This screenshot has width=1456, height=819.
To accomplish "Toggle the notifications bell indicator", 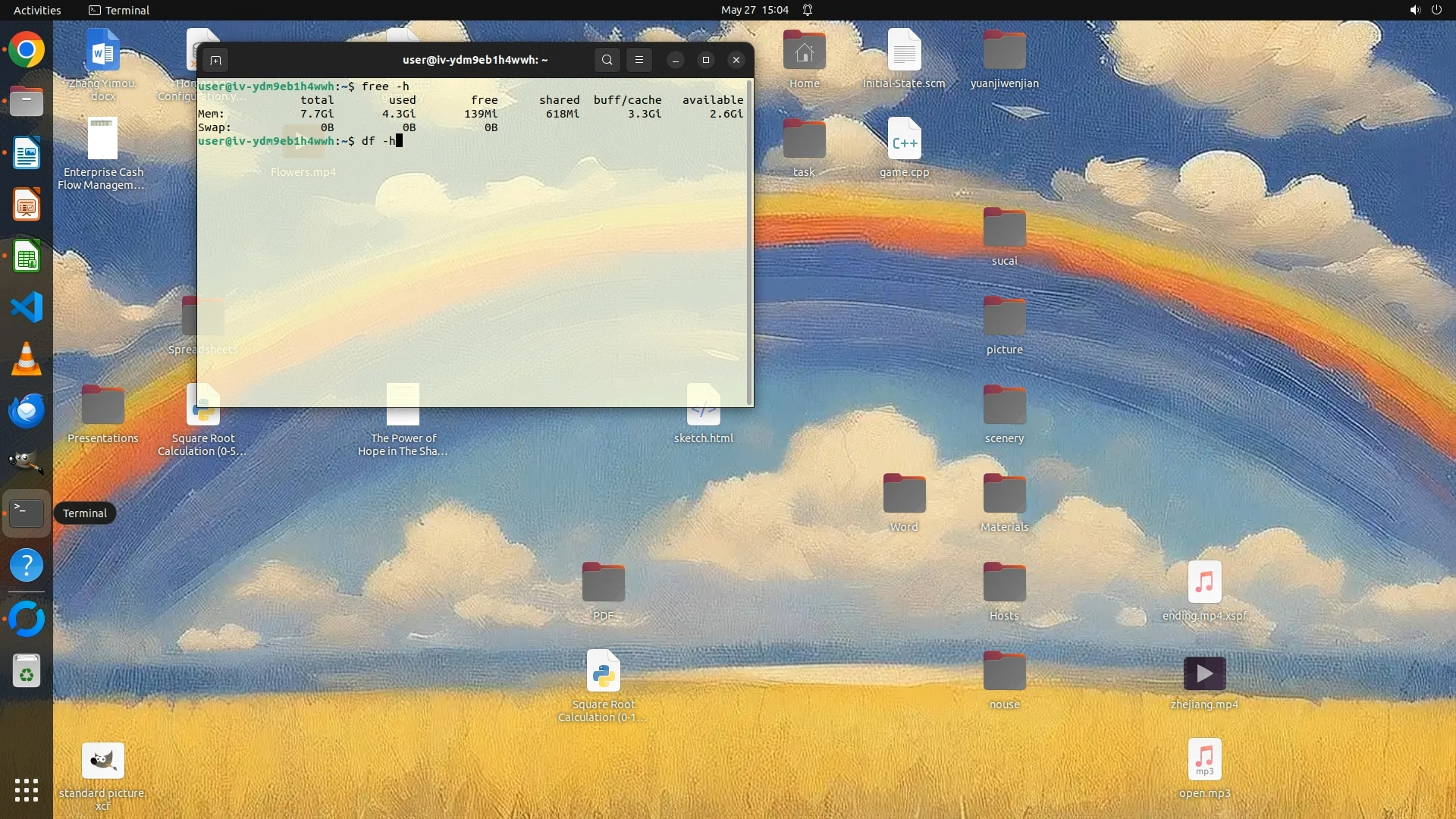I will 808,10.
